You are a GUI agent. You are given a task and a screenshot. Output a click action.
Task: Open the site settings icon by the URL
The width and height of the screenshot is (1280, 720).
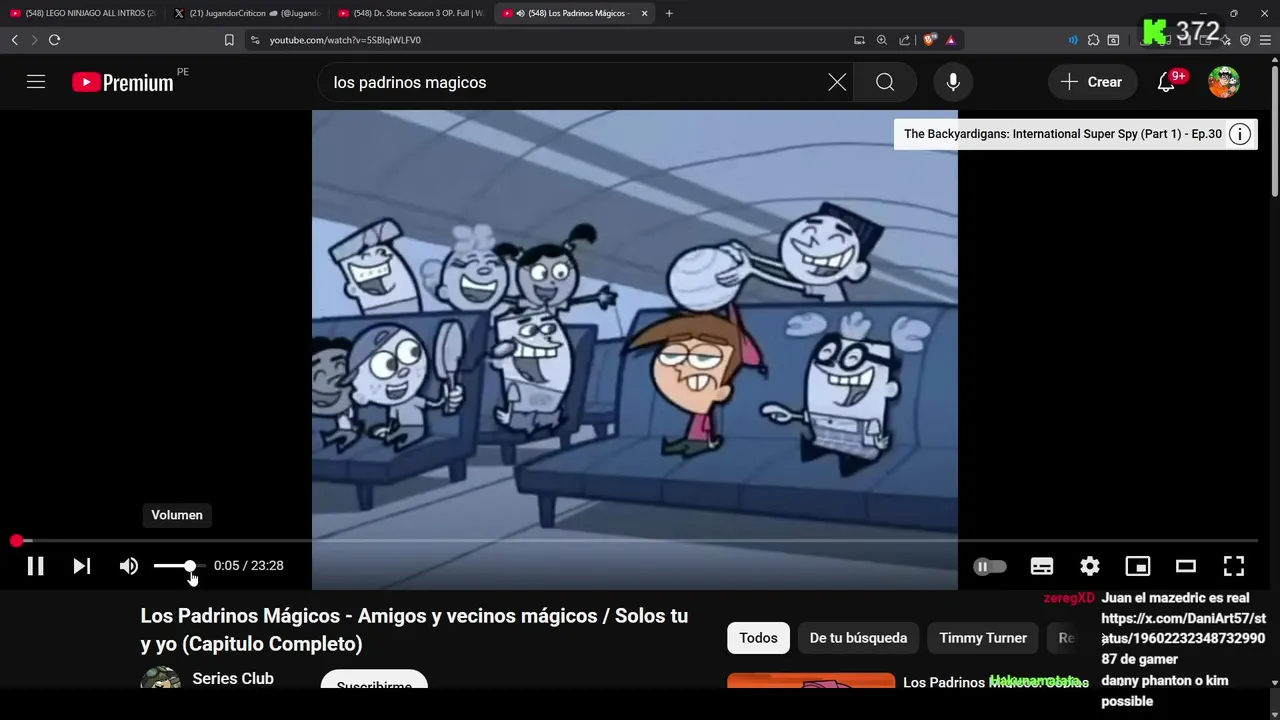pos(255,40)
